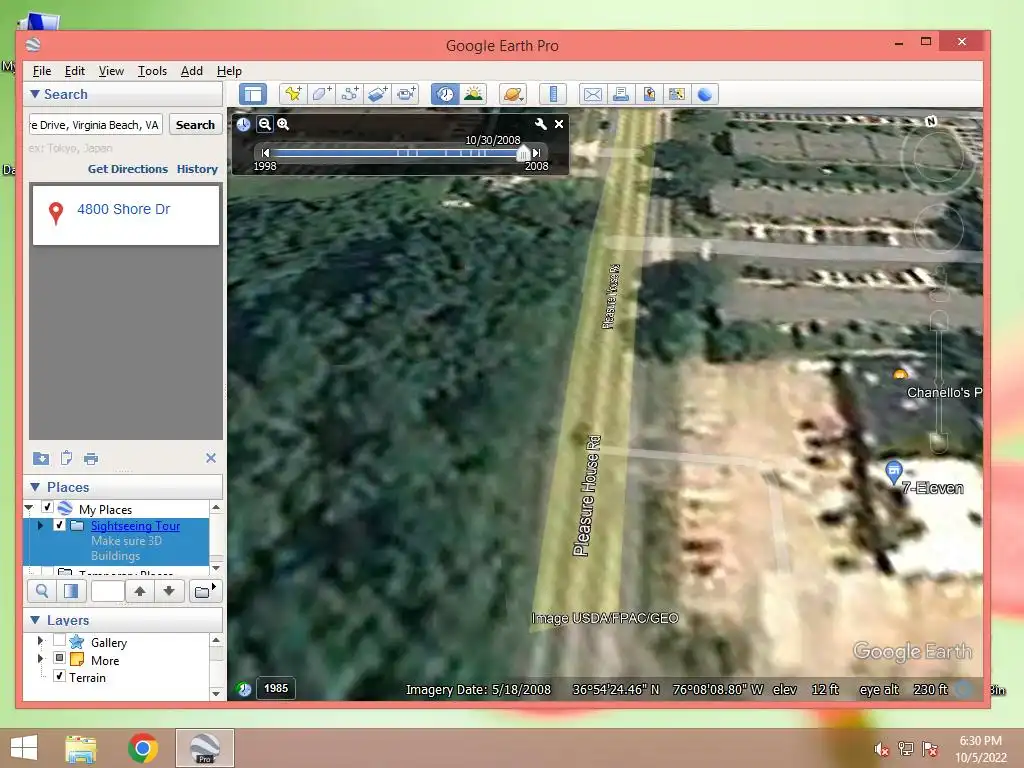This screenshot has height=768, width=1024.
Task: Open the planet switcher icon
Action: click(513, 94)
